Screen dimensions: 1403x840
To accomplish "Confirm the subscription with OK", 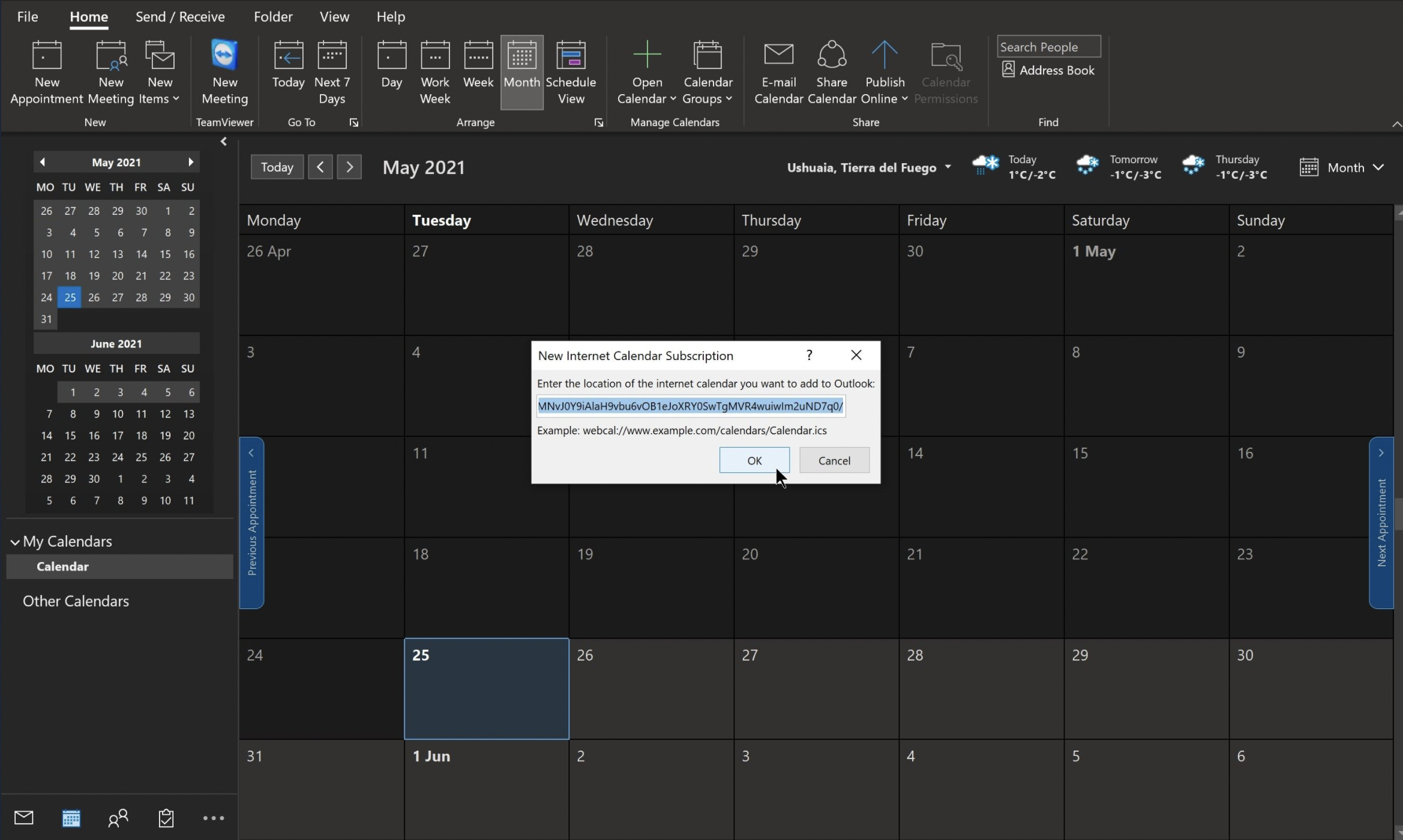I will point(754,460).
